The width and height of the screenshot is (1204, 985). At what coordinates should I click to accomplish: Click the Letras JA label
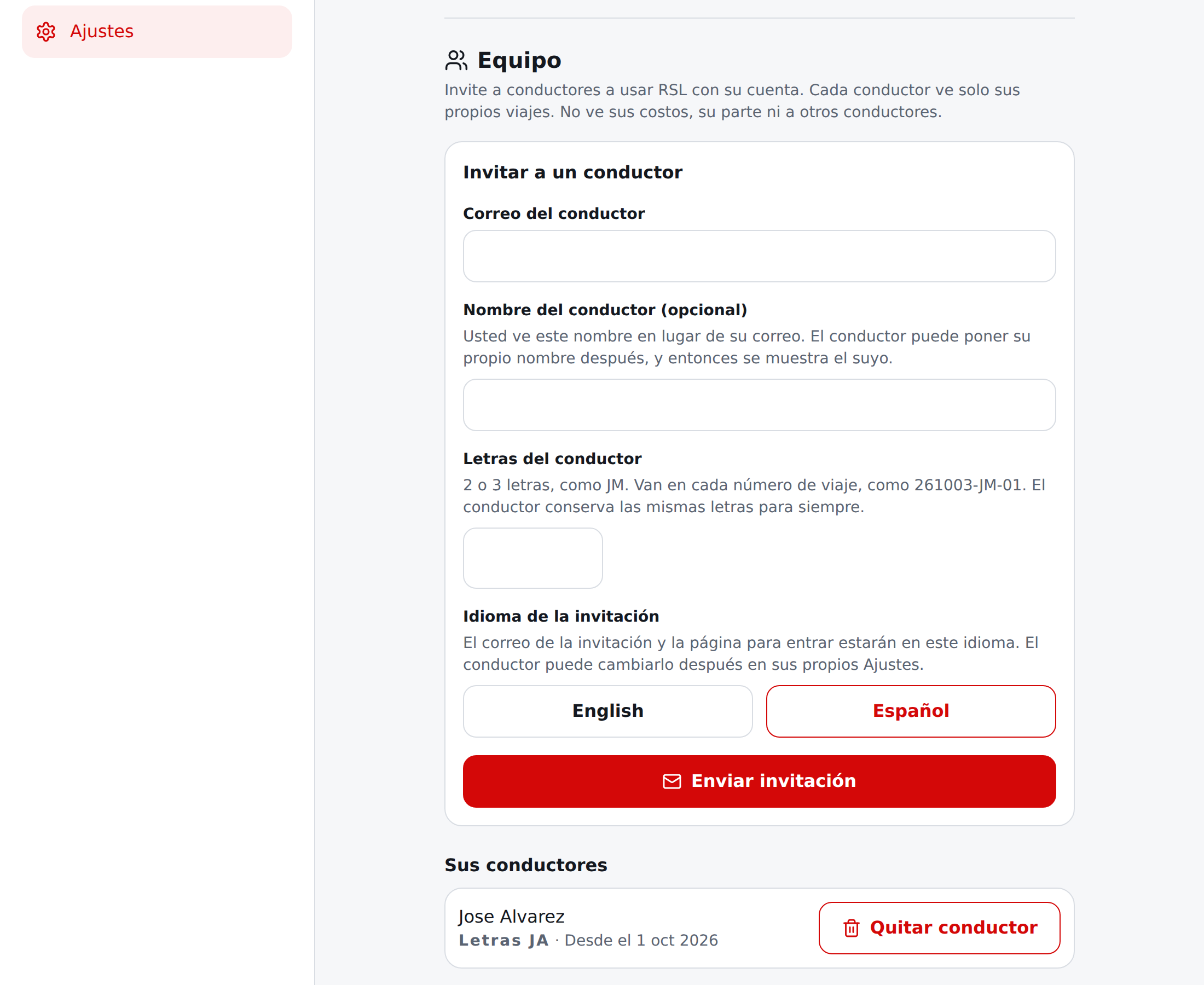(503, 941)
